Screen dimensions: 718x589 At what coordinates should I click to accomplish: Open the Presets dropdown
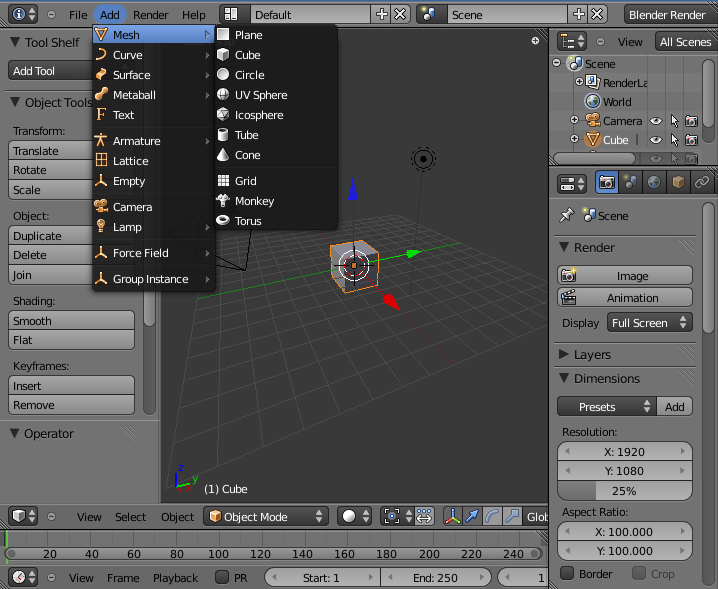607,407
